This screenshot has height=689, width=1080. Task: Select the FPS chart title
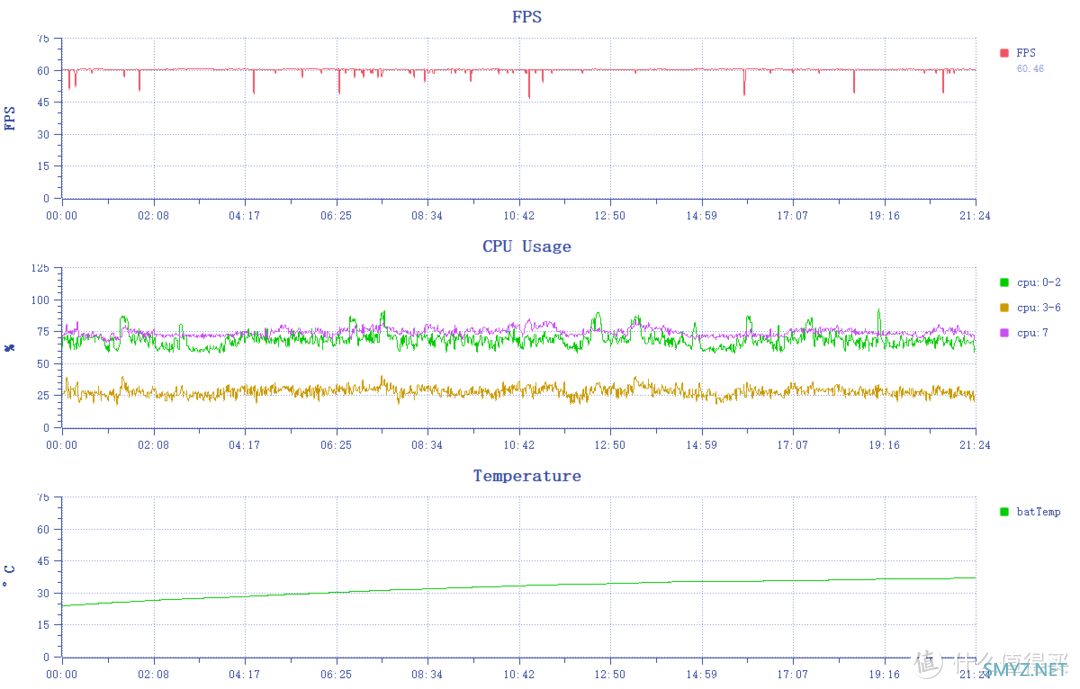(x=527, y=17)
